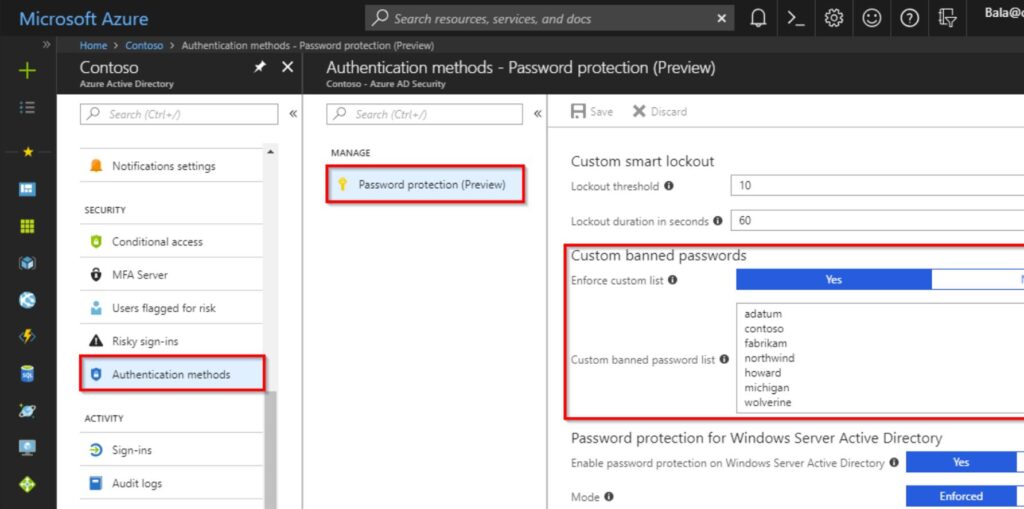The image size is (1024, 509).
Task: Click 'northwind' in banned password list
Action: pos(769,358)
